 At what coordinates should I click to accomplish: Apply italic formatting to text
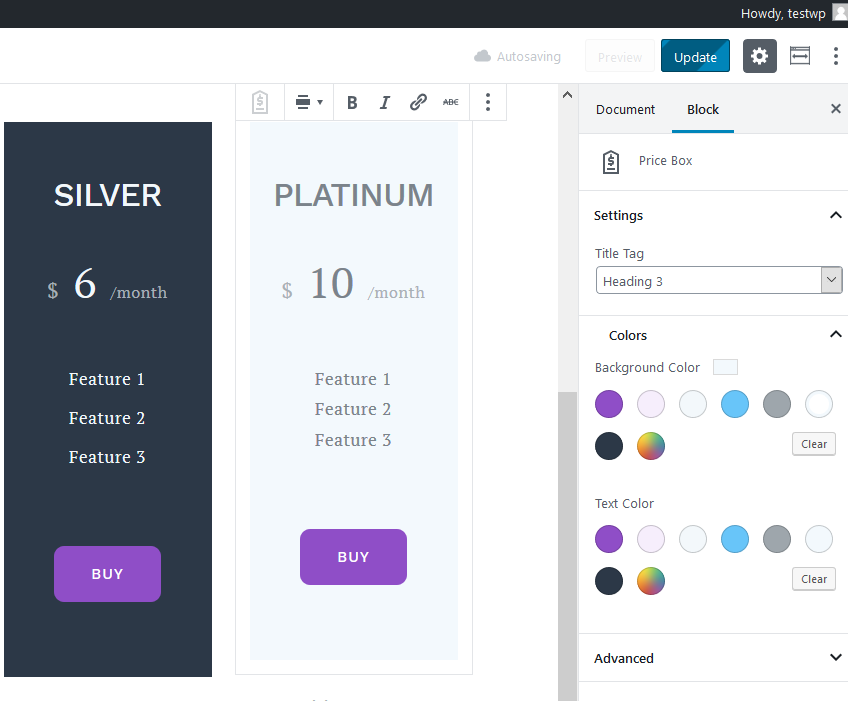click(384, 102)
